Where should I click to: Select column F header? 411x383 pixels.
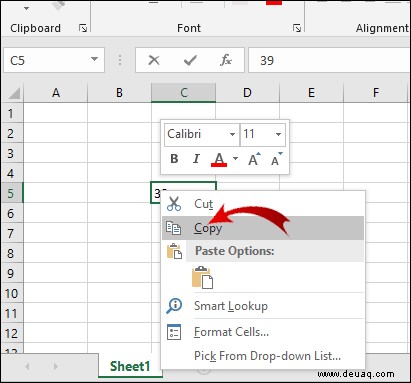(x=376, y=93)
